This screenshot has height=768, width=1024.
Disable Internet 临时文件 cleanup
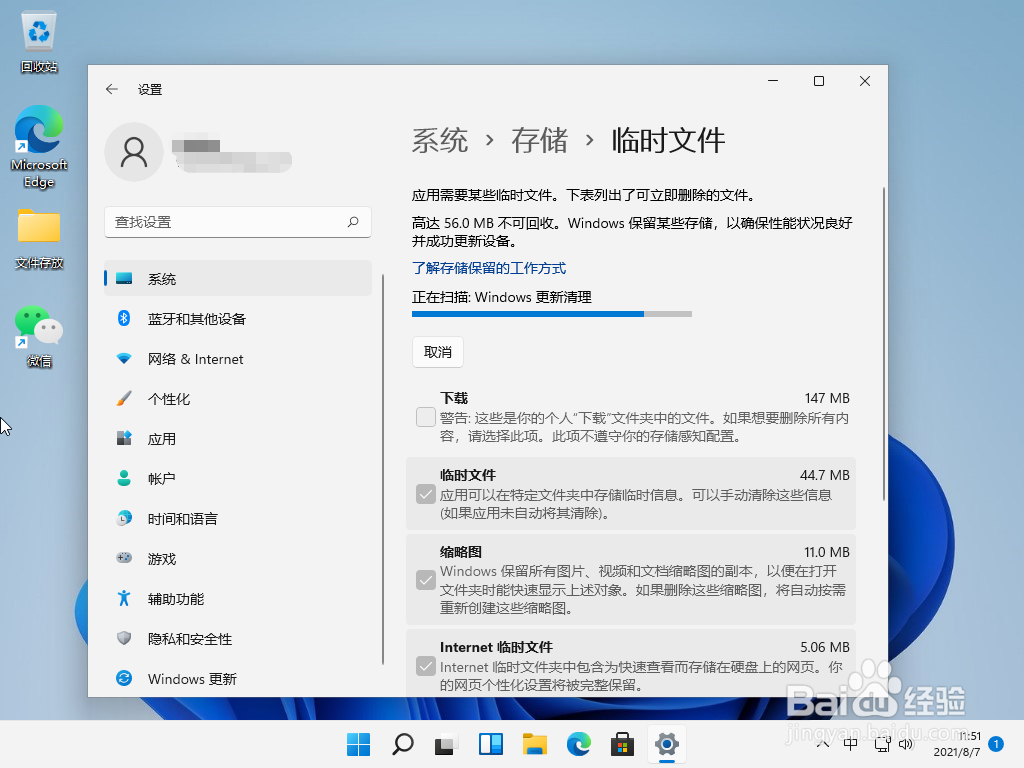point(424,666)
